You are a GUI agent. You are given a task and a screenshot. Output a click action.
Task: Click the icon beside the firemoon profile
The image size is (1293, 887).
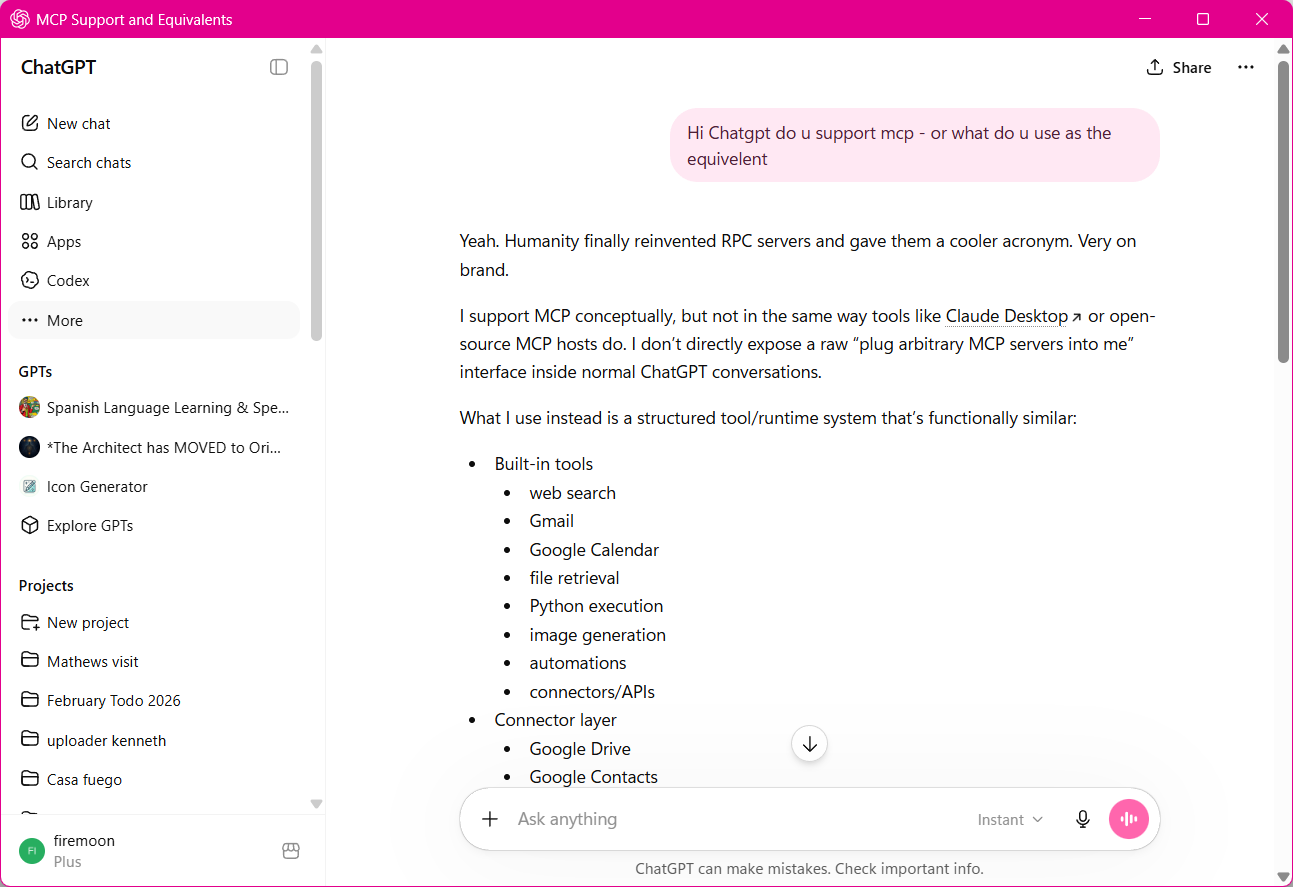pyautogui.click(x=291, y=851)
